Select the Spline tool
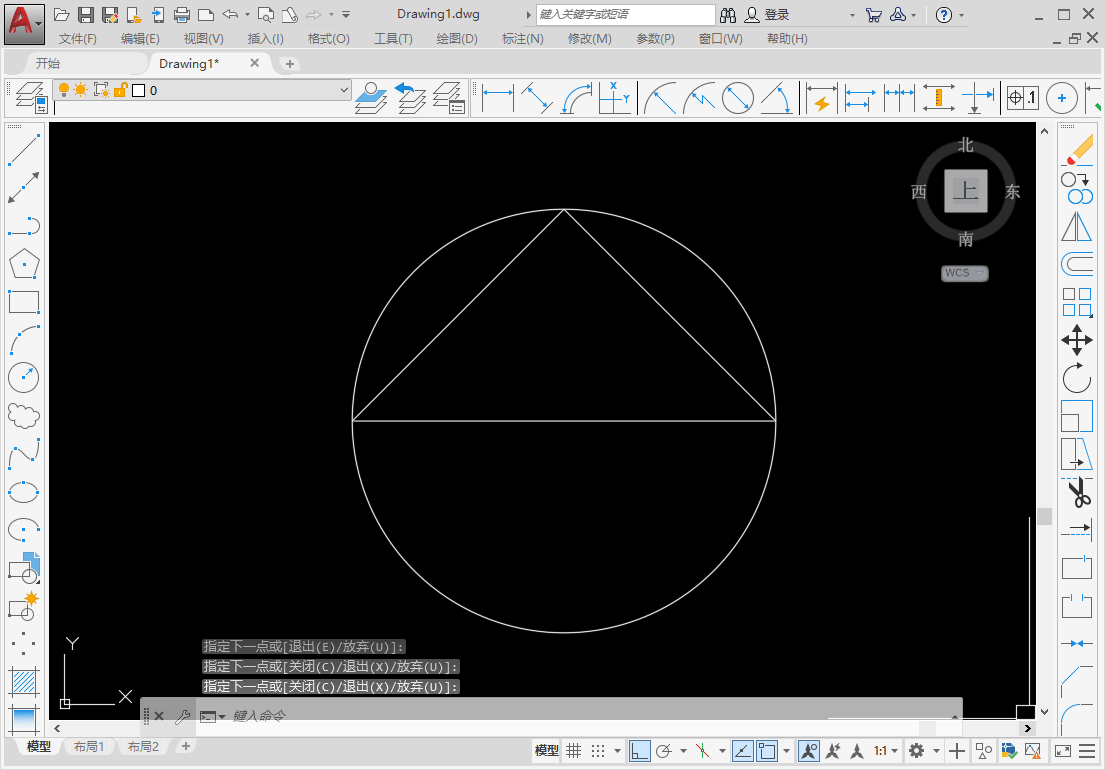Viewport: 1105px width, 770px height. tap(24, 454)
